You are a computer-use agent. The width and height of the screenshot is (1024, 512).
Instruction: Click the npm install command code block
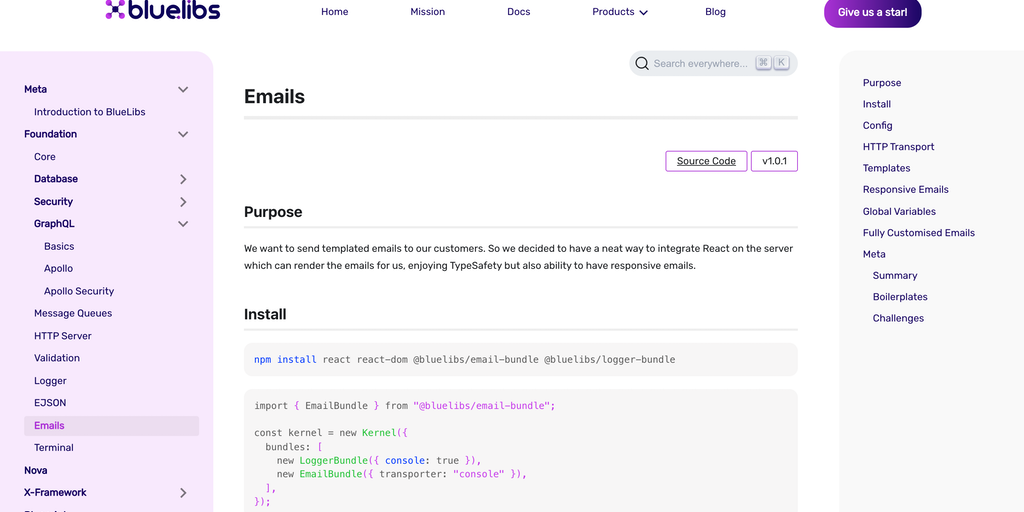point(520,359)
